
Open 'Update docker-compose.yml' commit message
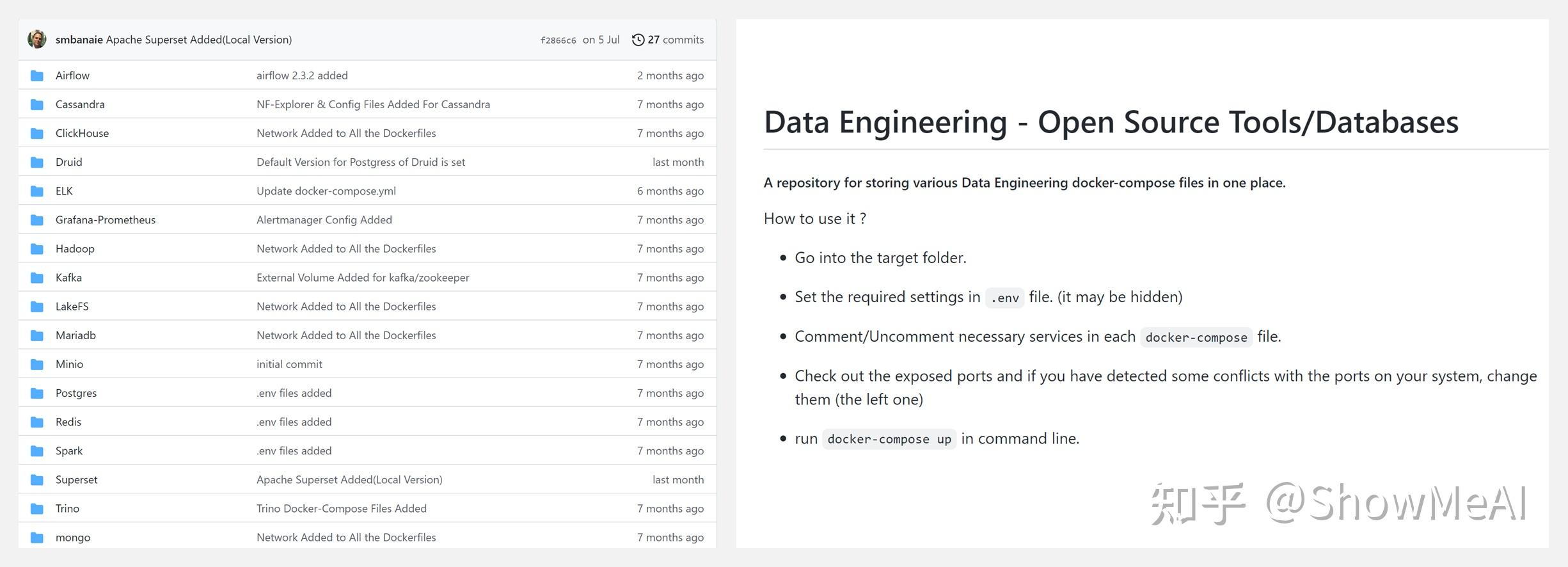coord(326,191)
